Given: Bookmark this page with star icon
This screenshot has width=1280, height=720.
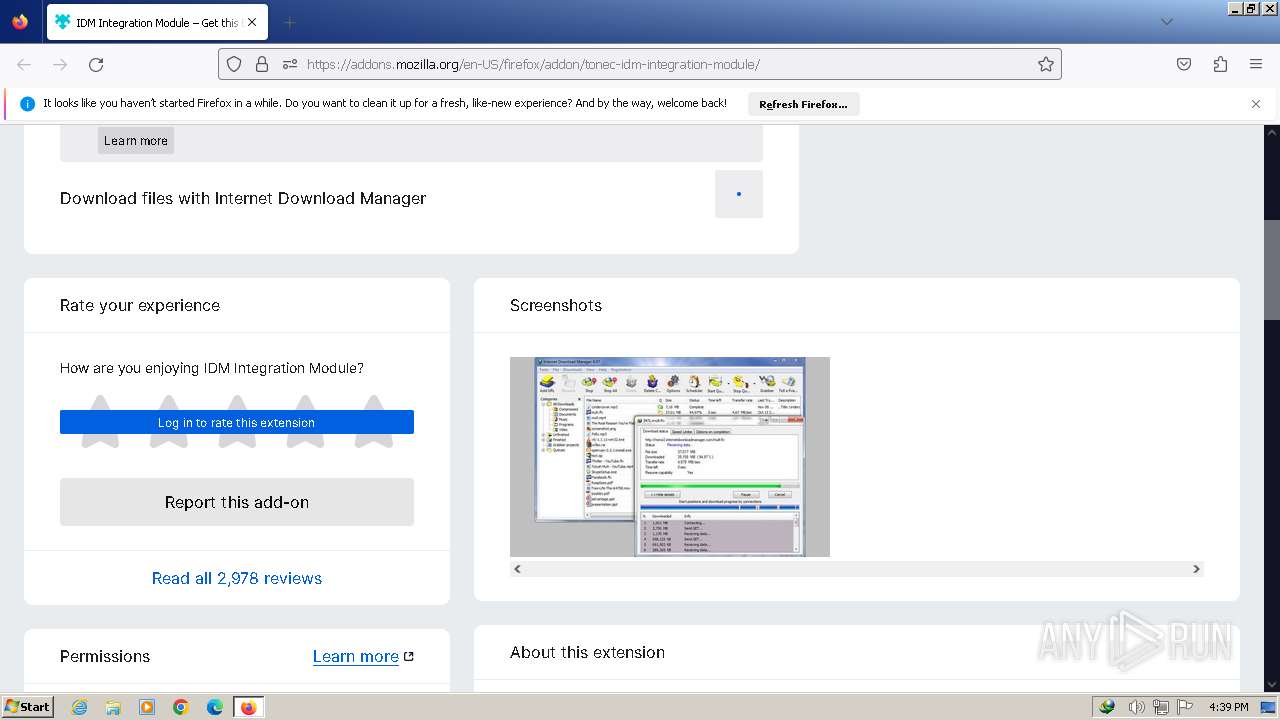Looking at the screenshot, I should click(1046, 64).
